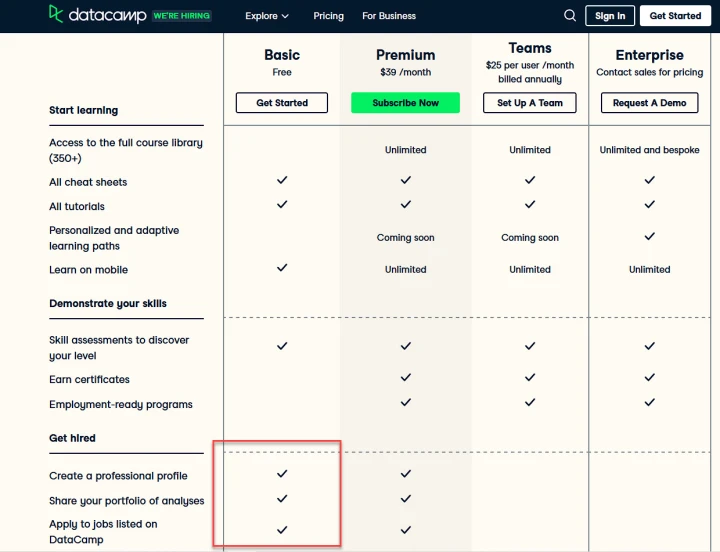
Task: Click the $39 /month price text
Action: click(x=405, y=72)
